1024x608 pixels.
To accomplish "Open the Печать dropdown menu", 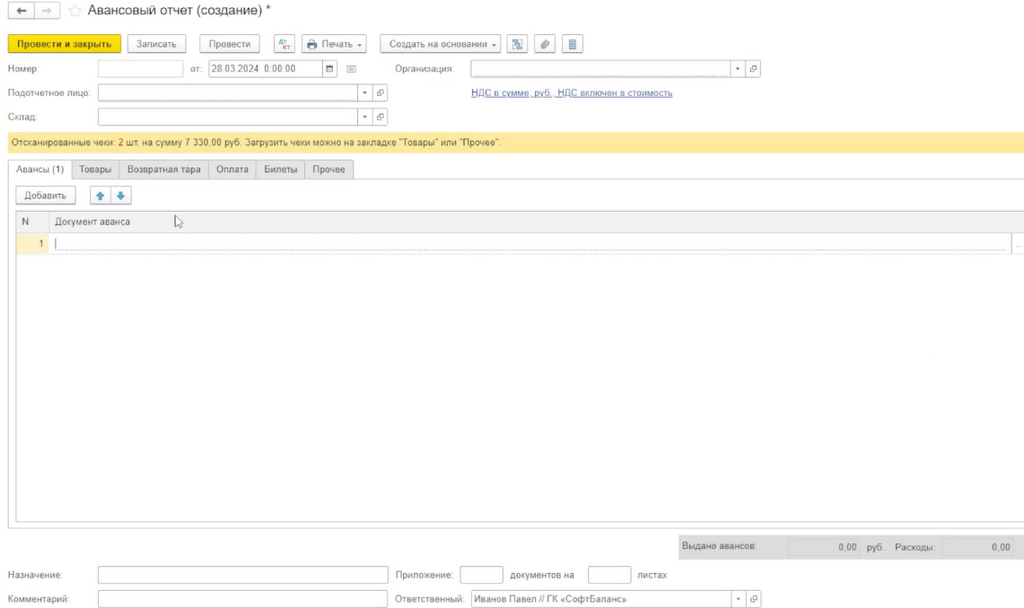I will click(334, 44).
